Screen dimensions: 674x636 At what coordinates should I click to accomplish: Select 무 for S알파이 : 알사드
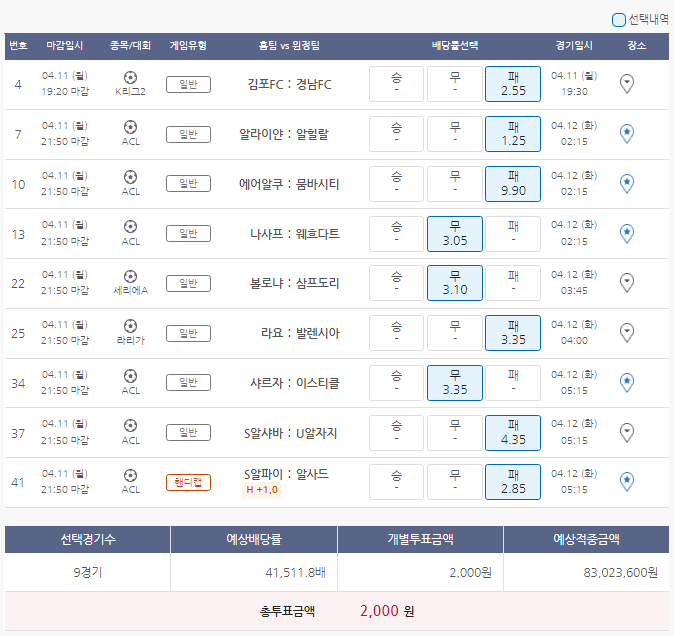(x=455, y=482)
